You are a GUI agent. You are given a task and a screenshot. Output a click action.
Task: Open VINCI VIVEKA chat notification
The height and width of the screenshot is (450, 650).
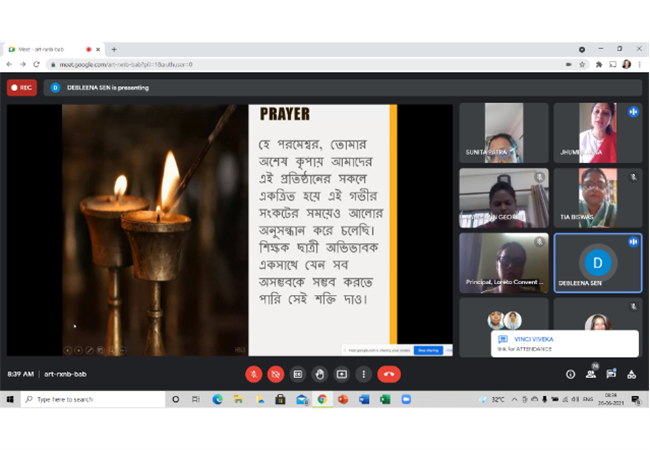tap(565, 344)
